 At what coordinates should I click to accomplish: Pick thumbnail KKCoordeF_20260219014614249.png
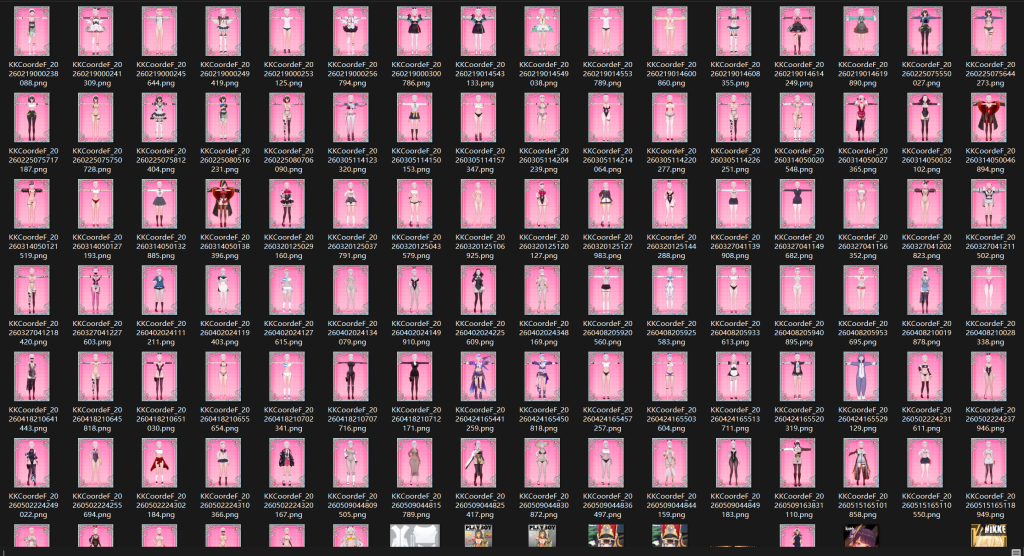point(798,31)
